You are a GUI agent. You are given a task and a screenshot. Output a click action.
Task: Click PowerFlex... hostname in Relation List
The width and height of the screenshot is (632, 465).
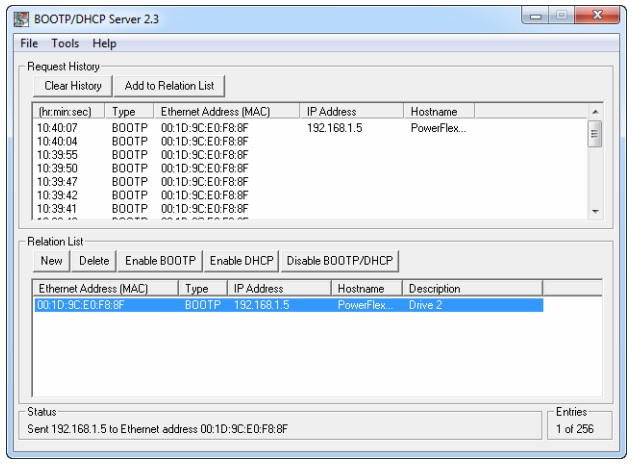365,305
